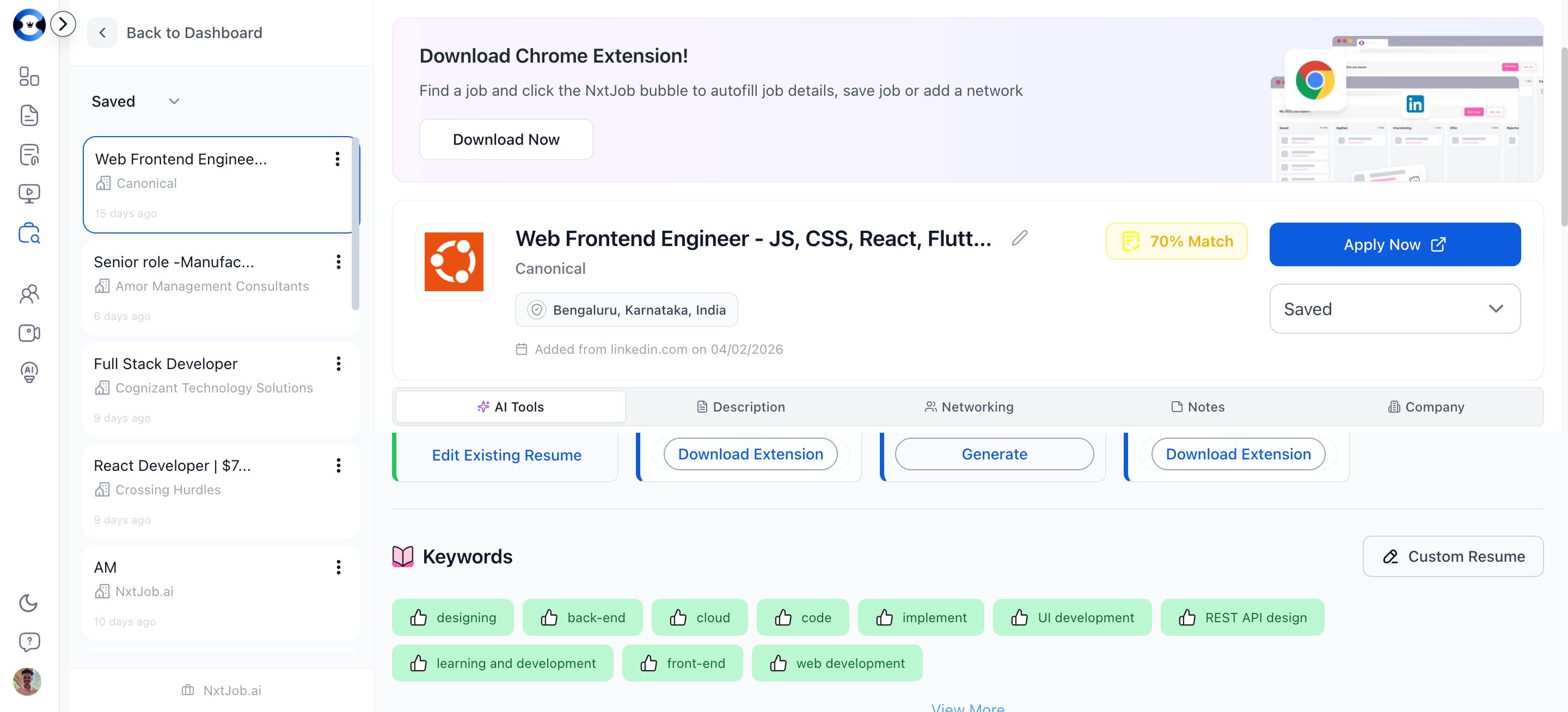Click Back to Dashboard text
This screenshot has width=1568, height=712.
194,33
